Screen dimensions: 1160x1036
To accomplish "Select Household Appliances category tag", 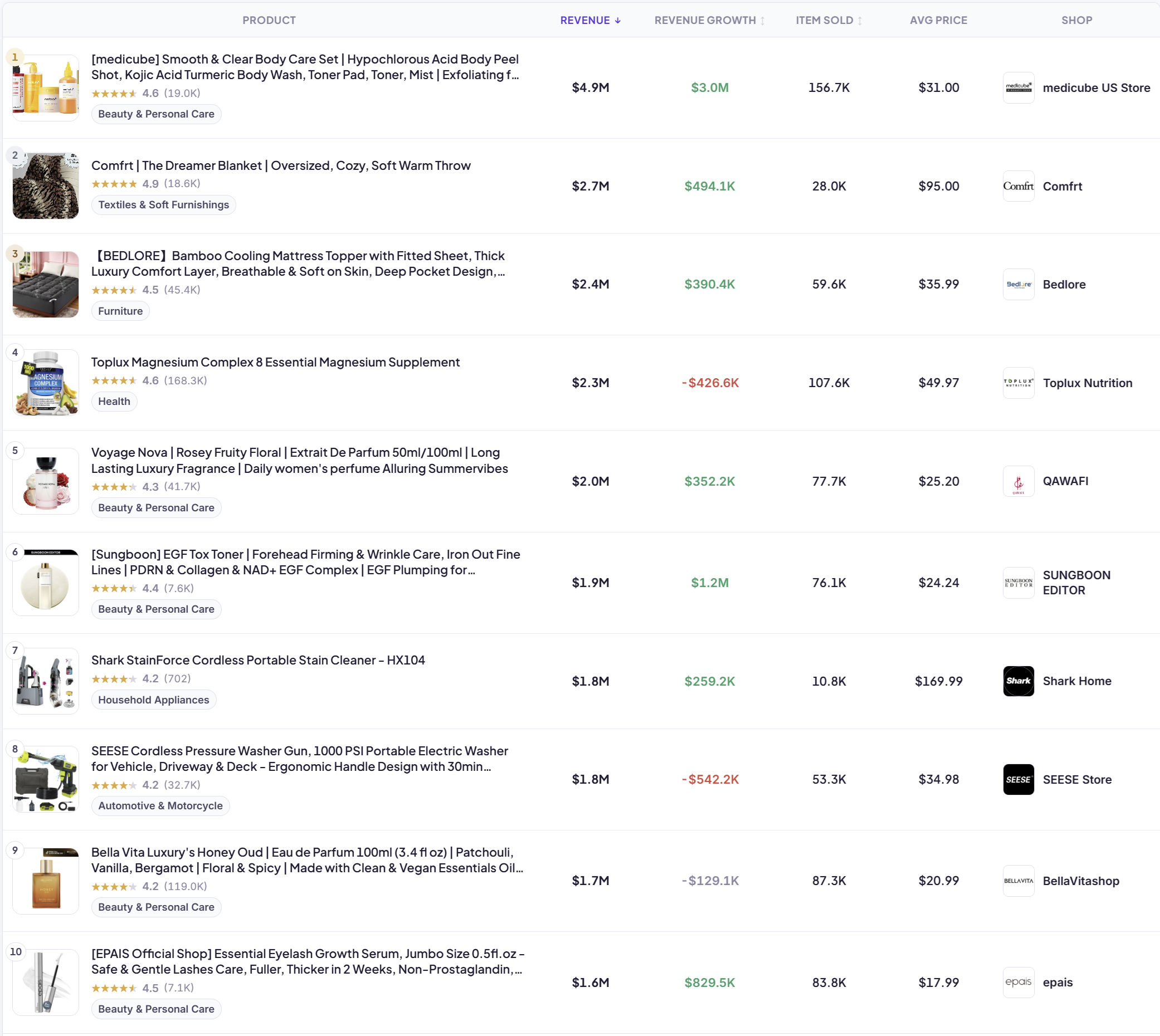I will pyautogui.click(x=154, y=700).
